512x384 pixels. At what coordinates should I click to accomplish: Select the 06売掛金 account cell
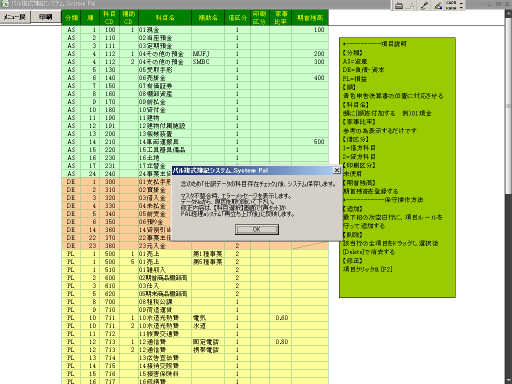[x=165, y=78]
